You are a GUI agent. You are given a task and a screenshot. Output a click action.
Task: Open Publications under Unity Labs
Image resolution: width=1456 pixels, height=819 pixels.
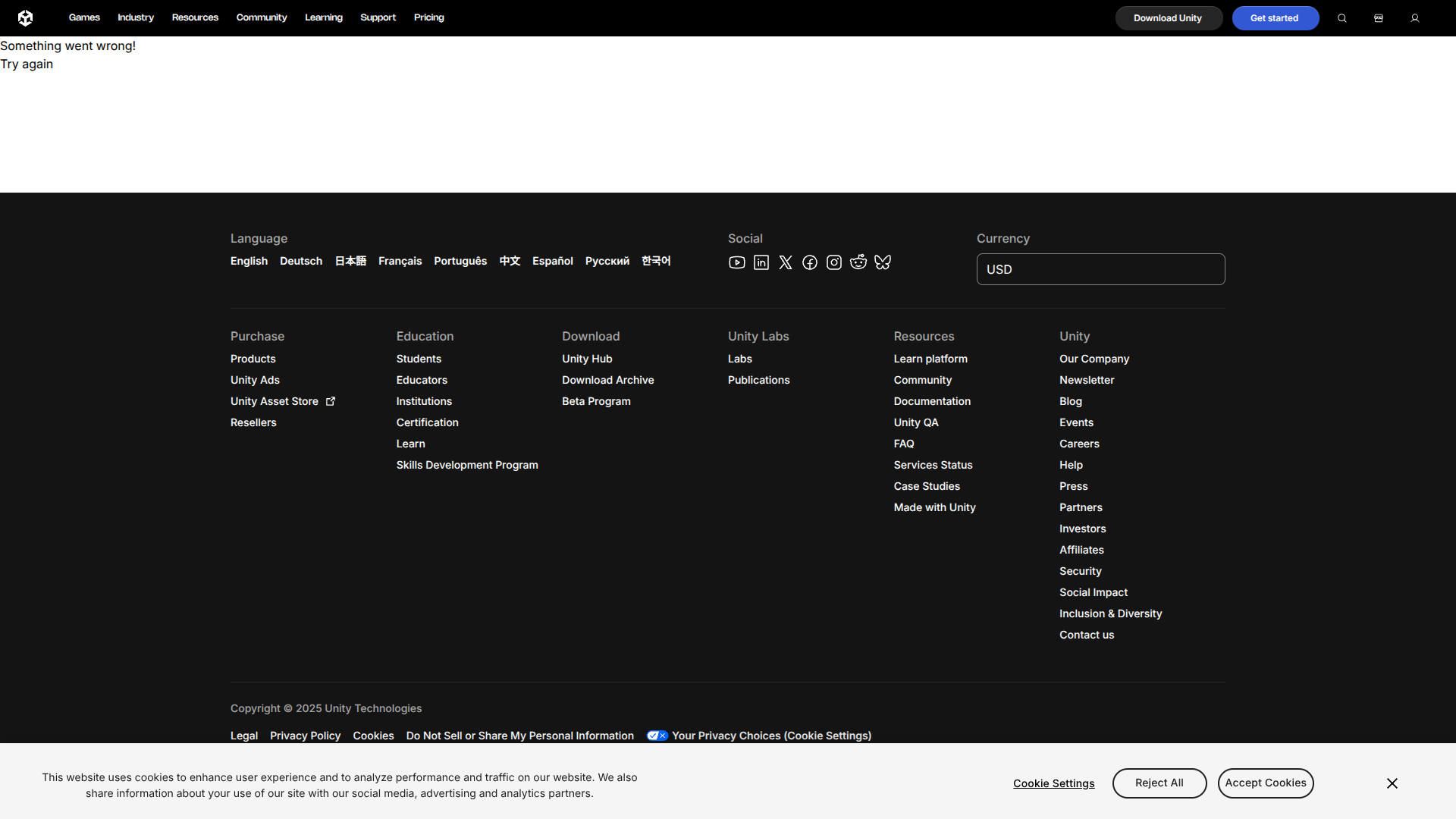[x=759, y=380]
